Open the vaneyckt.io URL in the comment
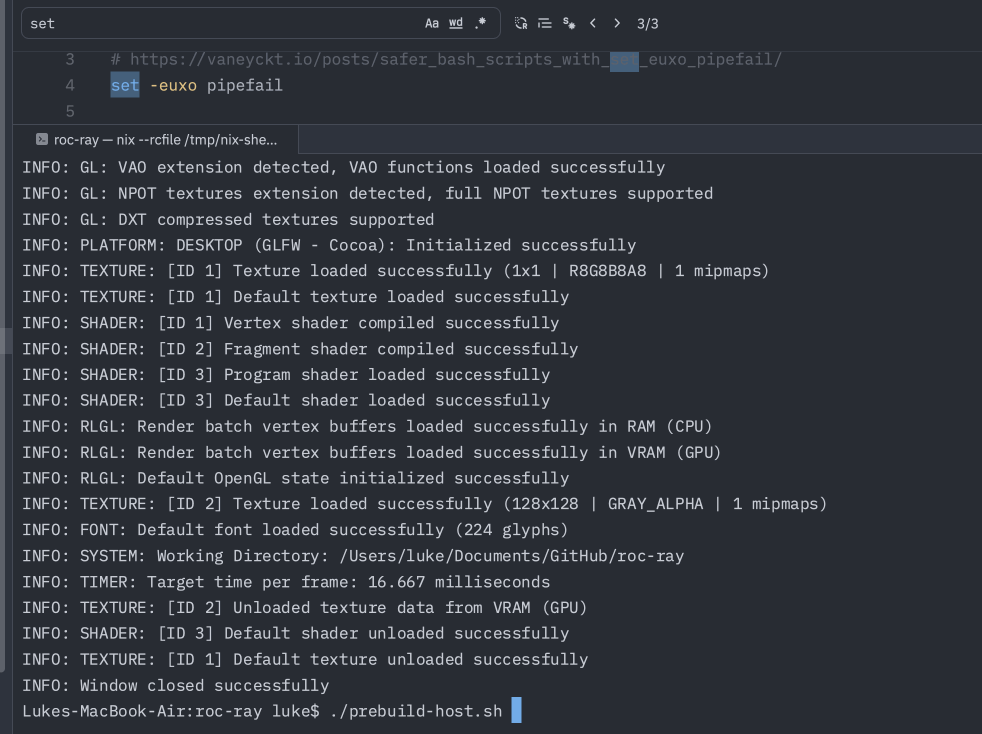 pos(456,59)
